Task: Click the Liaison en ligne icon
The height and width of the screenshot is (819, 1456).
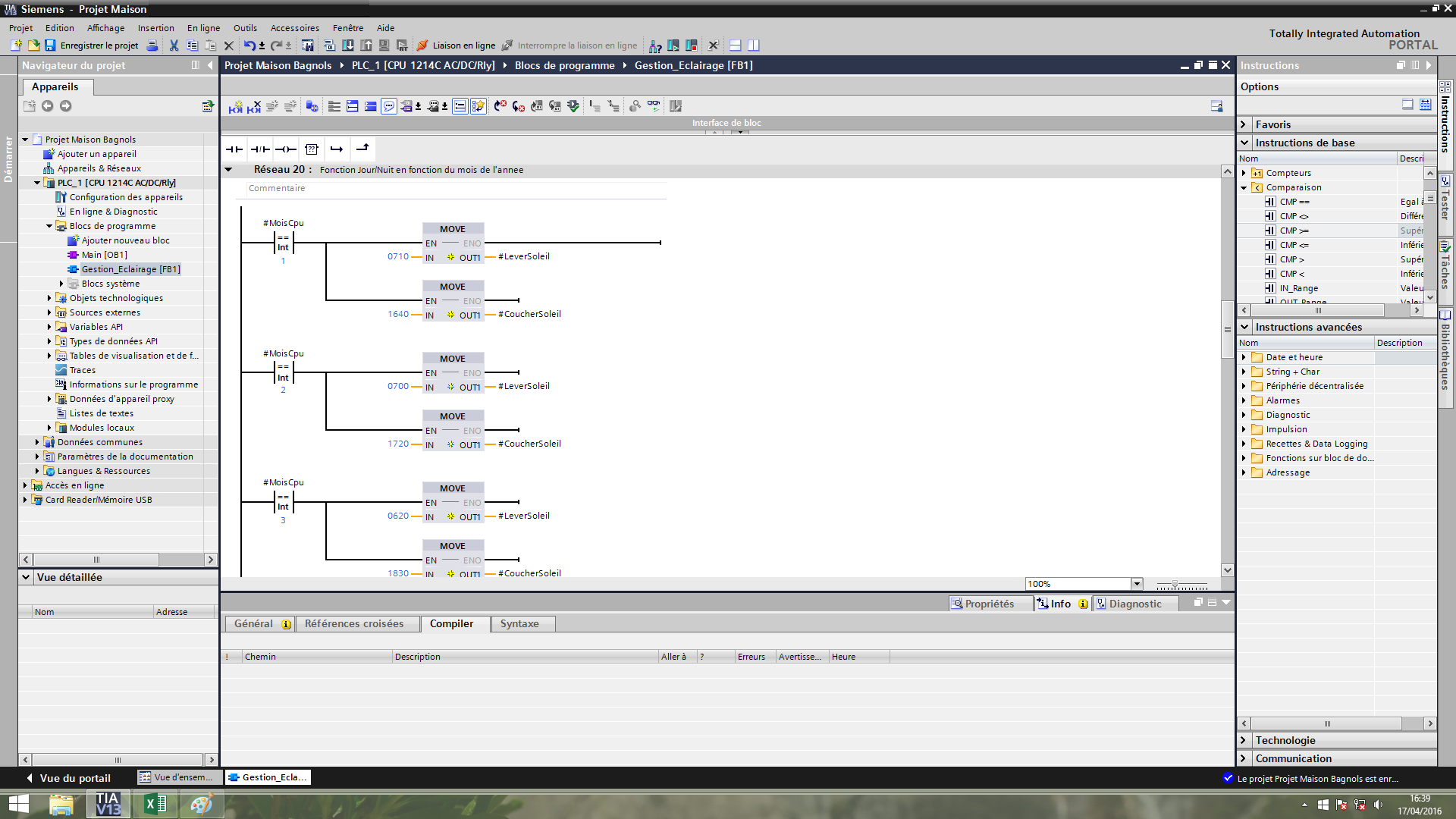Action: click(x=422, y=45)
